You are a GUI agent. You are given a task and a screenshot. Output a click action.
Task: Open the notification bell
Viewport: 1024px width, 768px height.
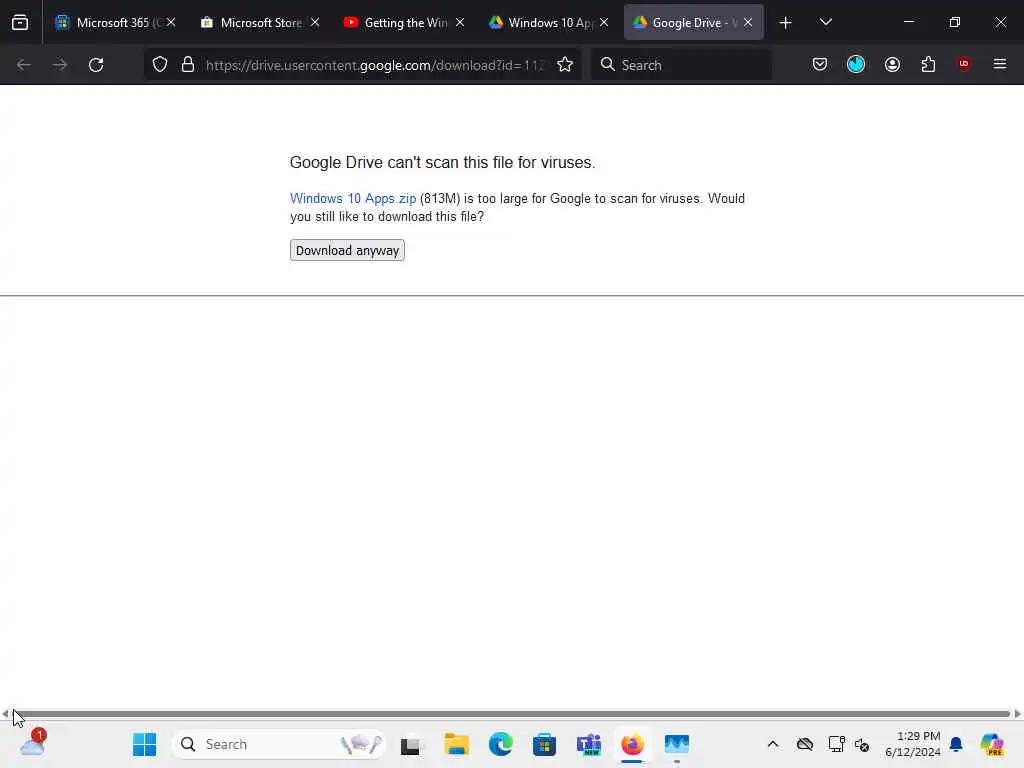(x=956, y=744)
